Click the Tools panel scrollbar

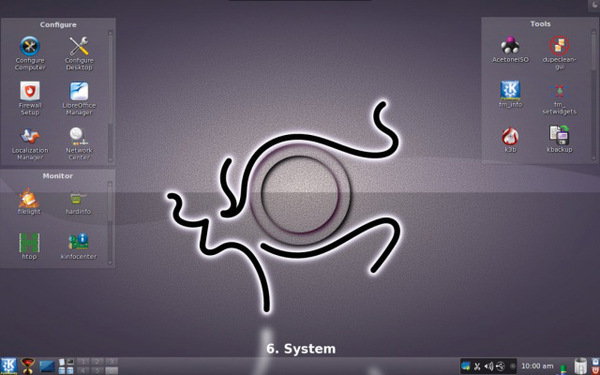click(593, 94)
